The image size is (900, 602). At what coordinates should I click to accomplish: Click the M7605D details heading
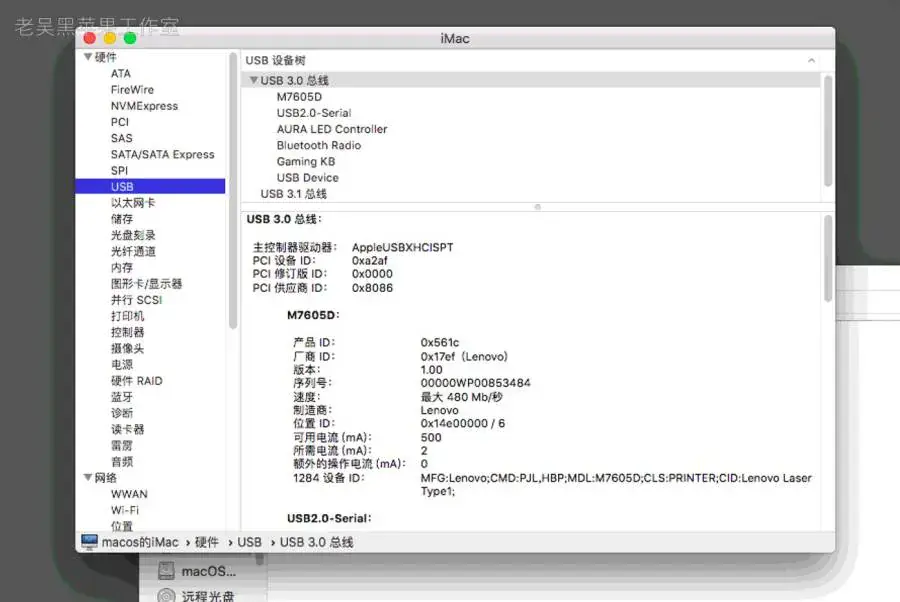tap(313, 314)
